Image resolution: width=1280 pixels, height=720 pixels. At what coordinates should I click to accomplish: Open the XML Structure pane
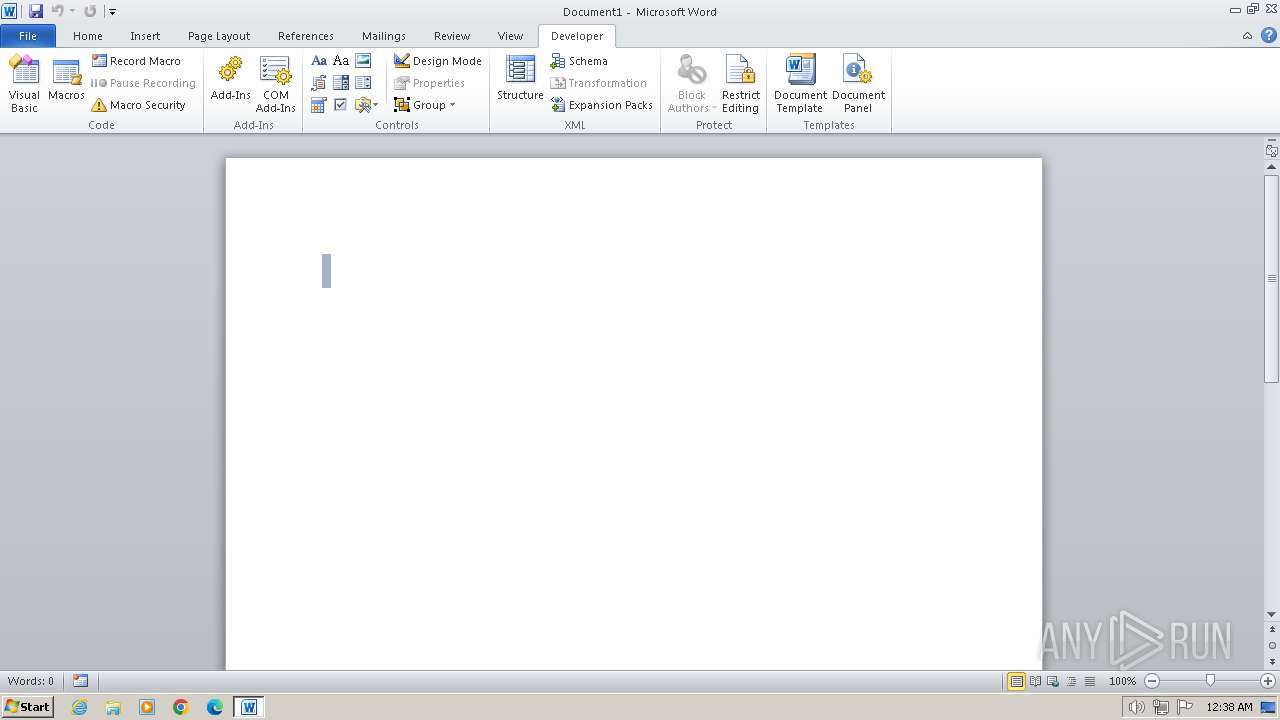tap(520, 80)
